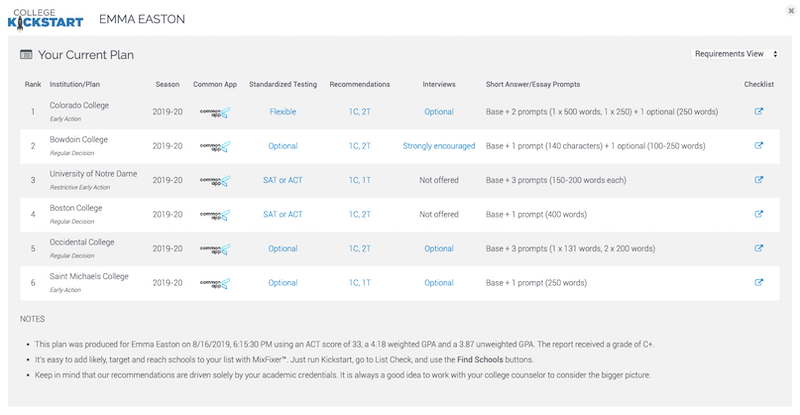Open Optional testing link for Saint Michaels College
The height and width of the screenshot is (415, 800).
click(283, 283)
